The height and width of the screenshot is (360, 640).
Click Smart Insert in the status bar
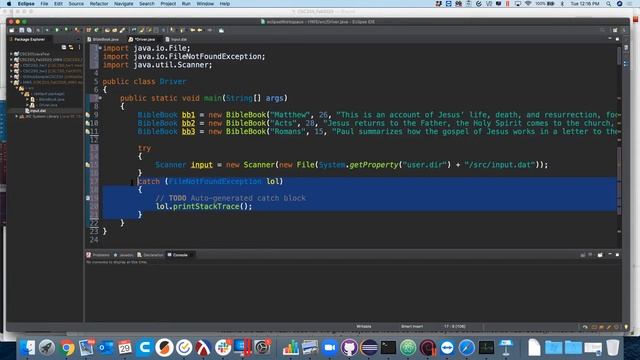[x=411, y=327]
